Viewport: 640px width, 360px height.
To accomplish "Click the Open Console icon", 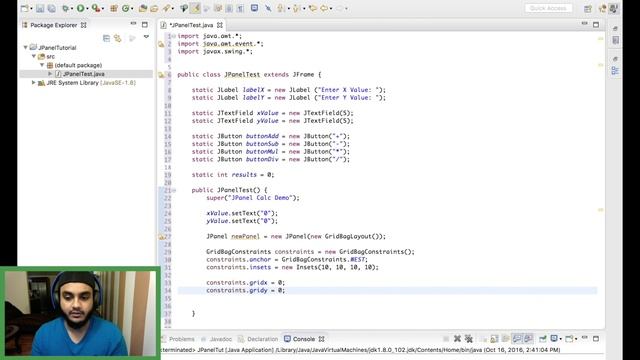I will (x=569, y=338).
